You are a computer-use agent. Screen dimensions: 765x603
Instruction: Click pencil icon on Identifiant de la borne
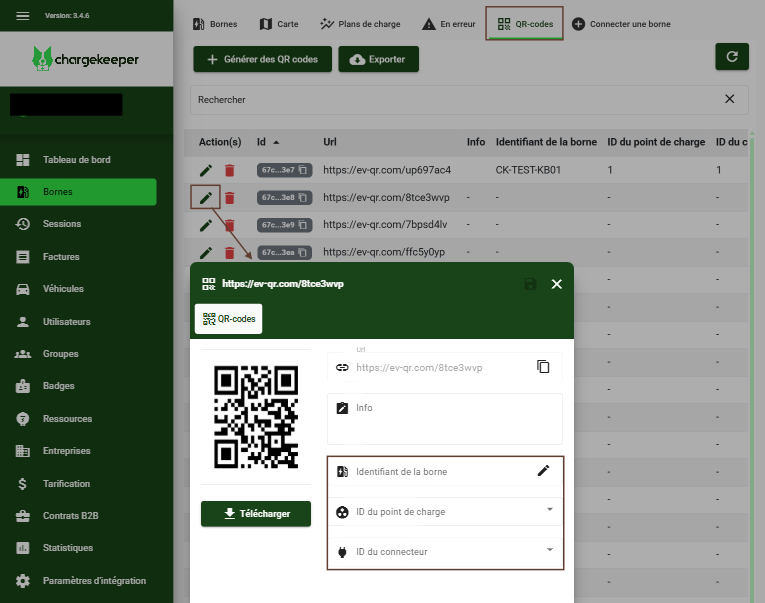[543, 470]
